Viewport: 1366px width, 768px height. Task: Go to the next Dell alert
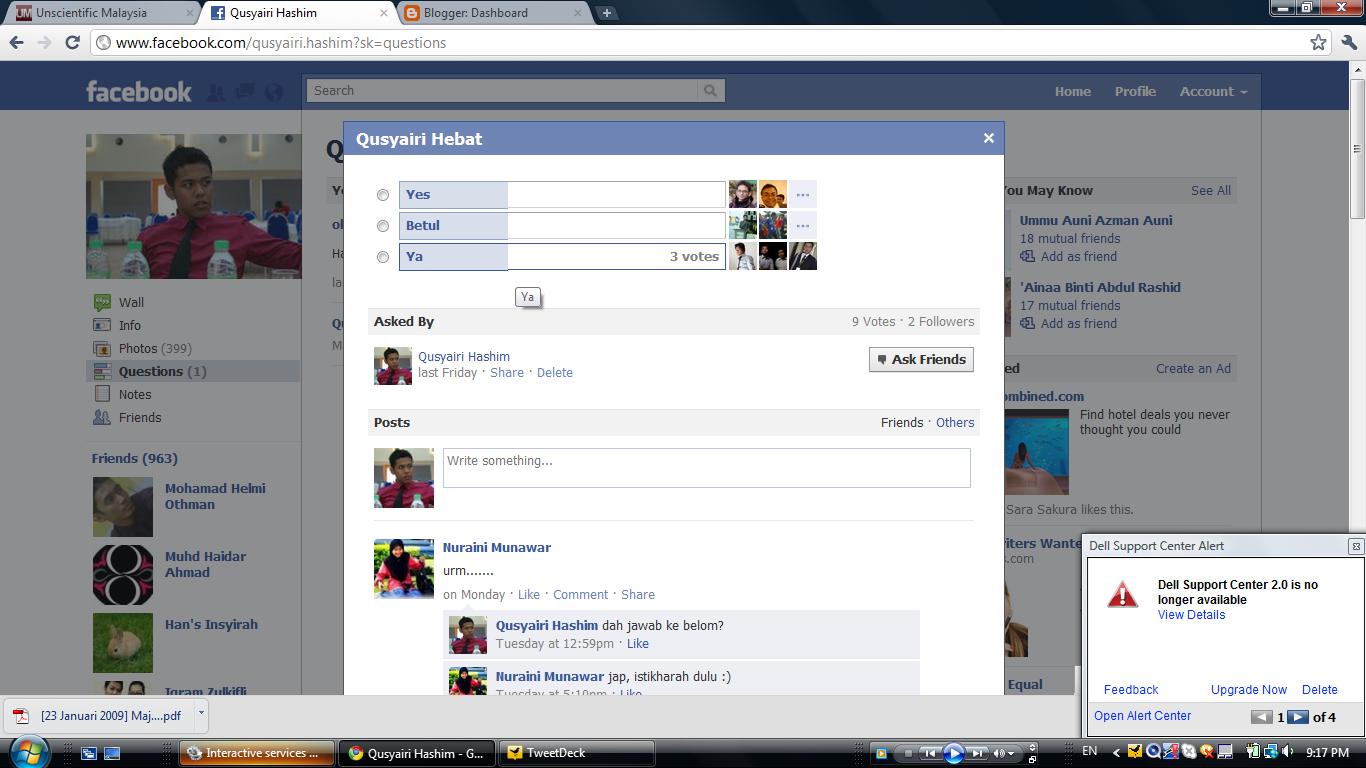click(x=1297, y=717)
